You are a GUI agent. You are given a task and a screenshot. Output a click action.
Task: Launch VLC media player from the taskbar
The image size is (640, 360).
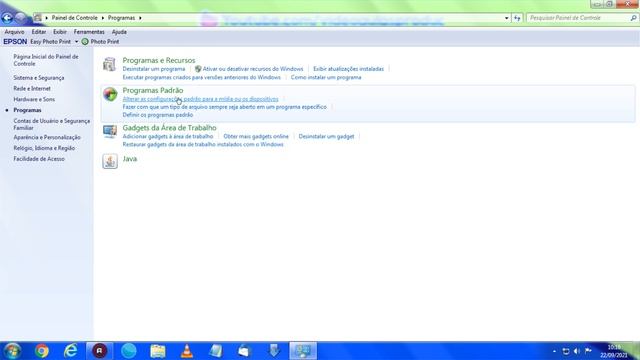(187, 351)
